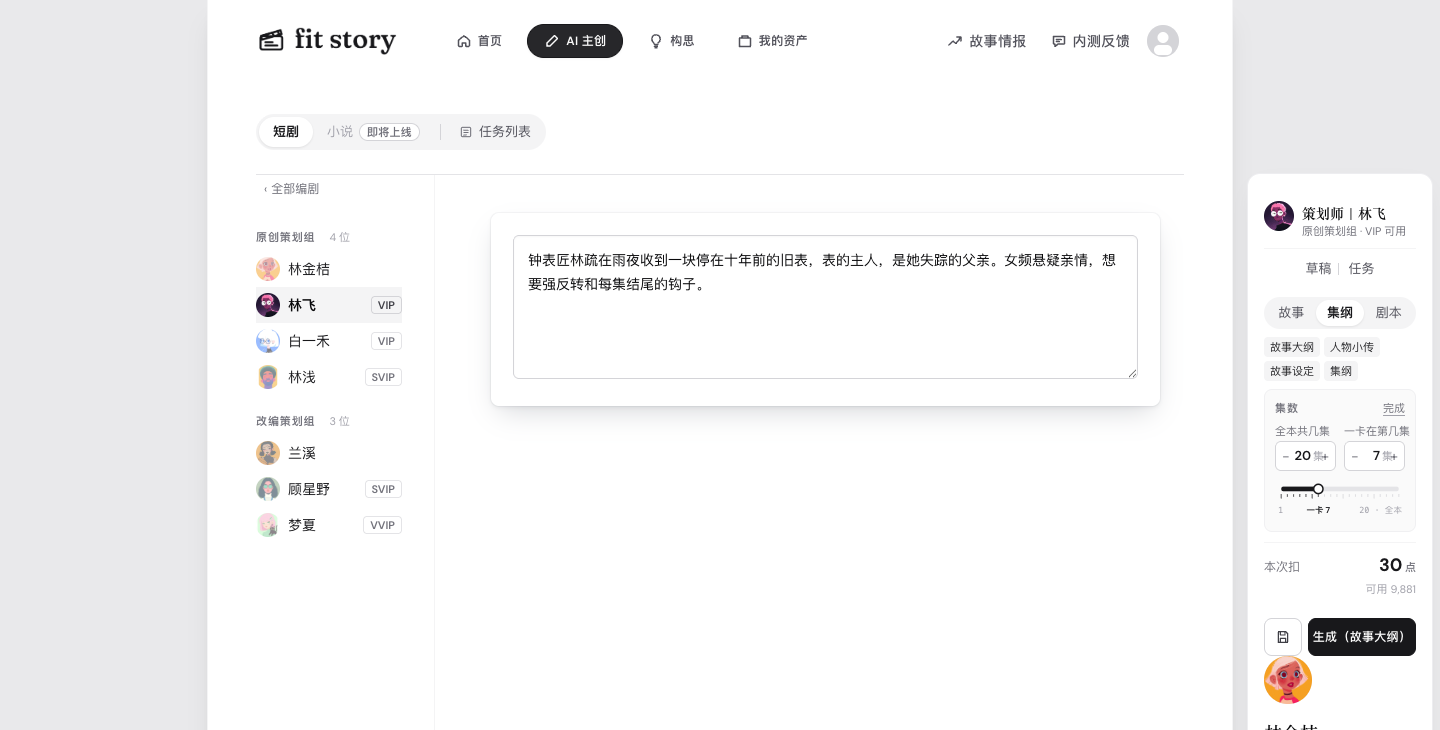Click 完成 link in 集数 card
The width and height of the screenshot is (1440, 730).
pyautogui.click(x=1394, y=408)
